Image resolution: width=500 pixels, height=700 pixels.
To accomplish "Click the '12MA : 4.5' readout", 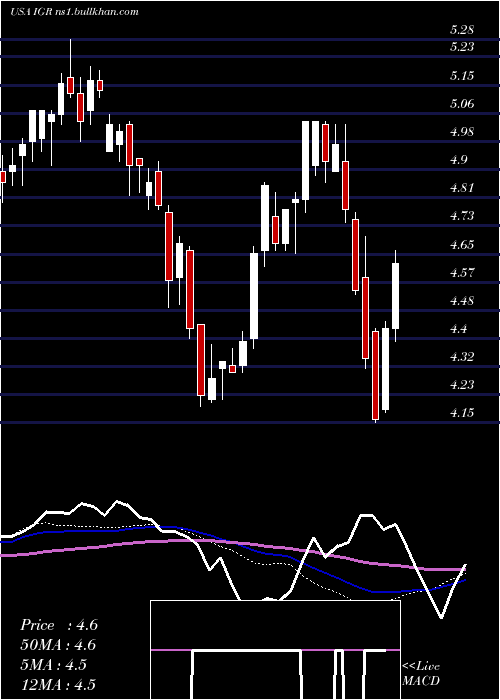I will tap(58, 685).
